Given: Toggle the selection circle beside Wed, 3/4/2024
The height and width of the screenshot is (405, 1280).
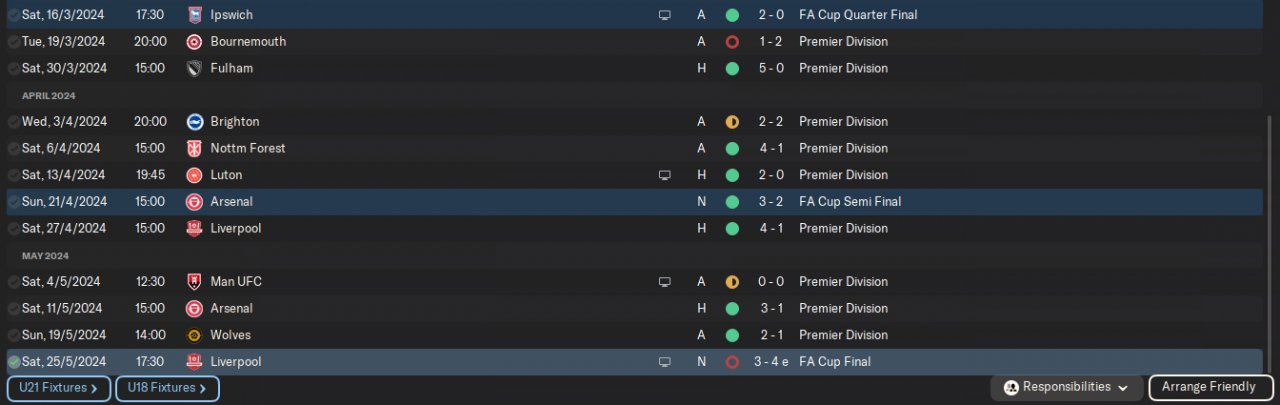Looking at the screenshot, I should (14, 122).
